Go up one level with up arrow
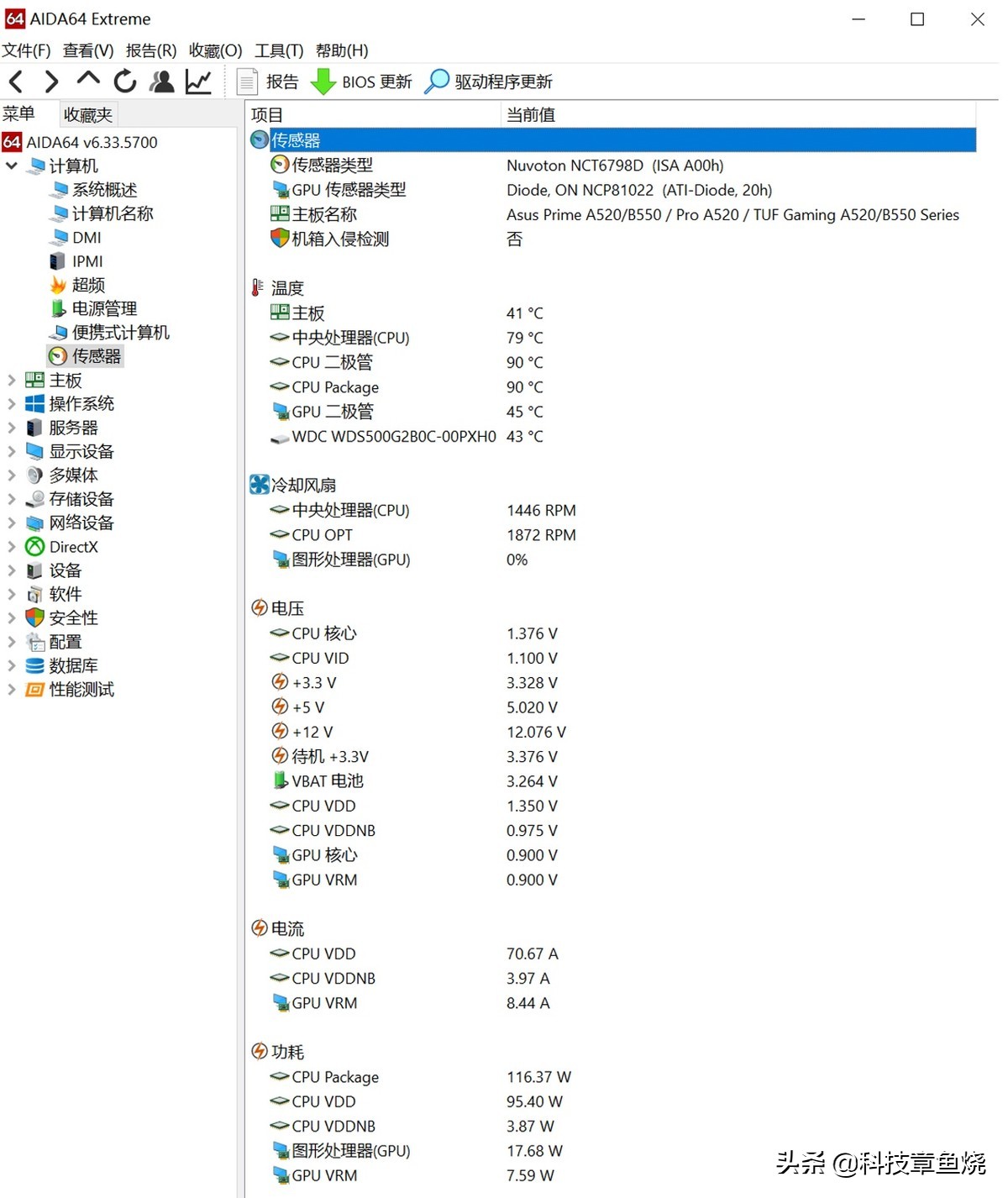Image resolution: width=1008 pixels, height=1198 pixels. point(87,80)
